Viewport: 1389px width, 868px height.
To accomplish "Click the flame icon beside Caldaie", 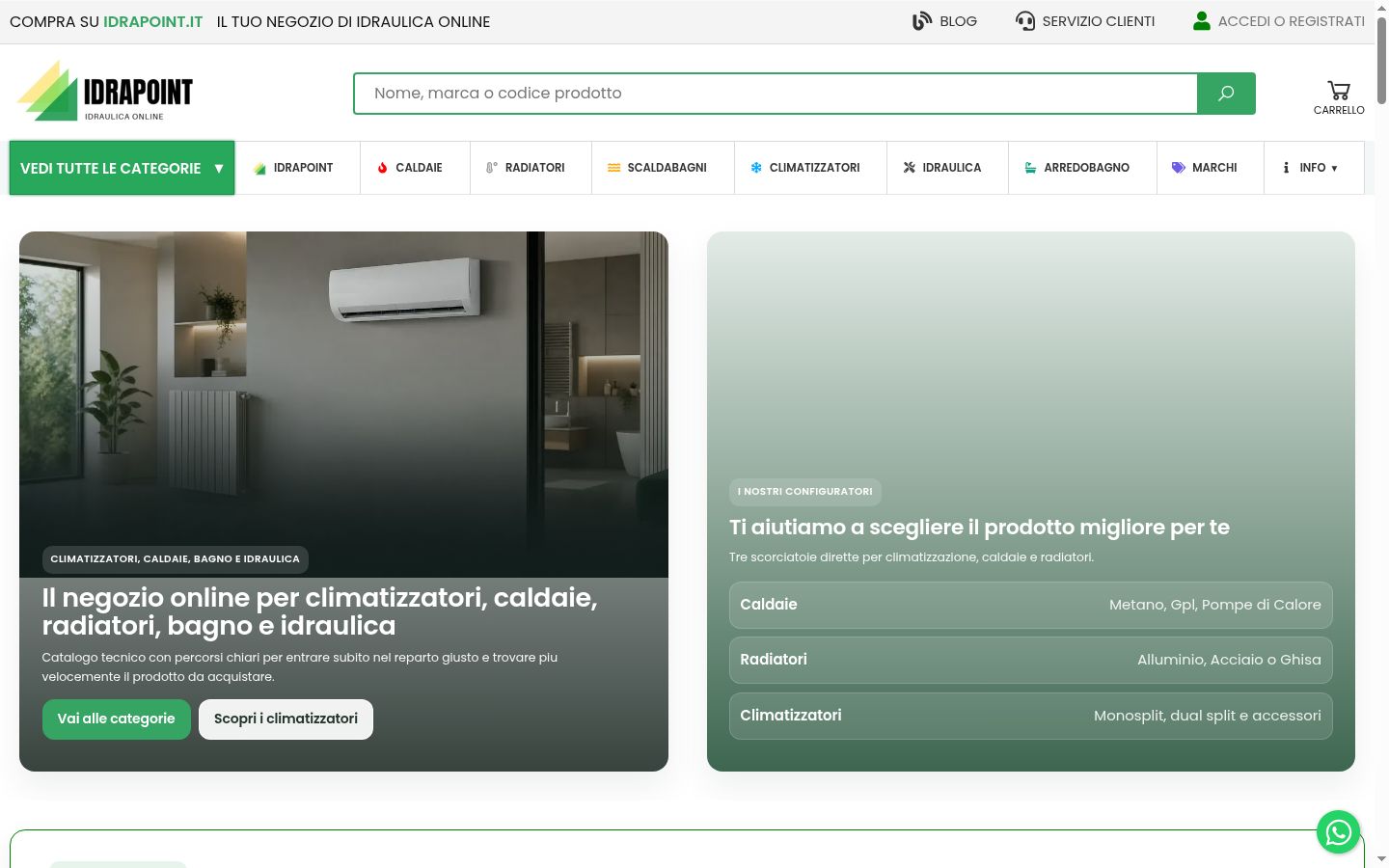I will tap(383, 168).
